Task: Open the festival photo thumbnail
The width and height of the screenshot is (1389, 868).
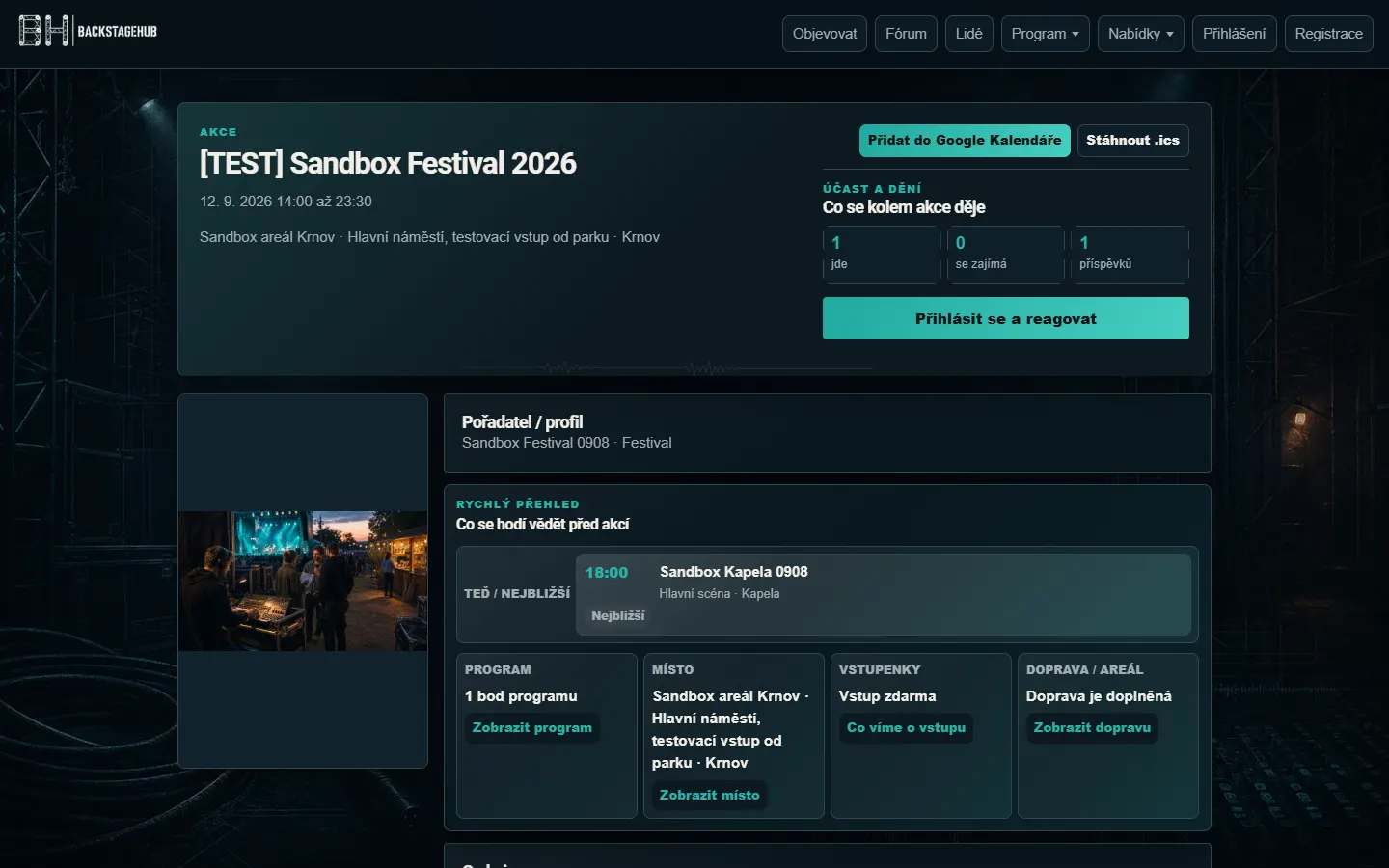Action: [x=303, y=581]
